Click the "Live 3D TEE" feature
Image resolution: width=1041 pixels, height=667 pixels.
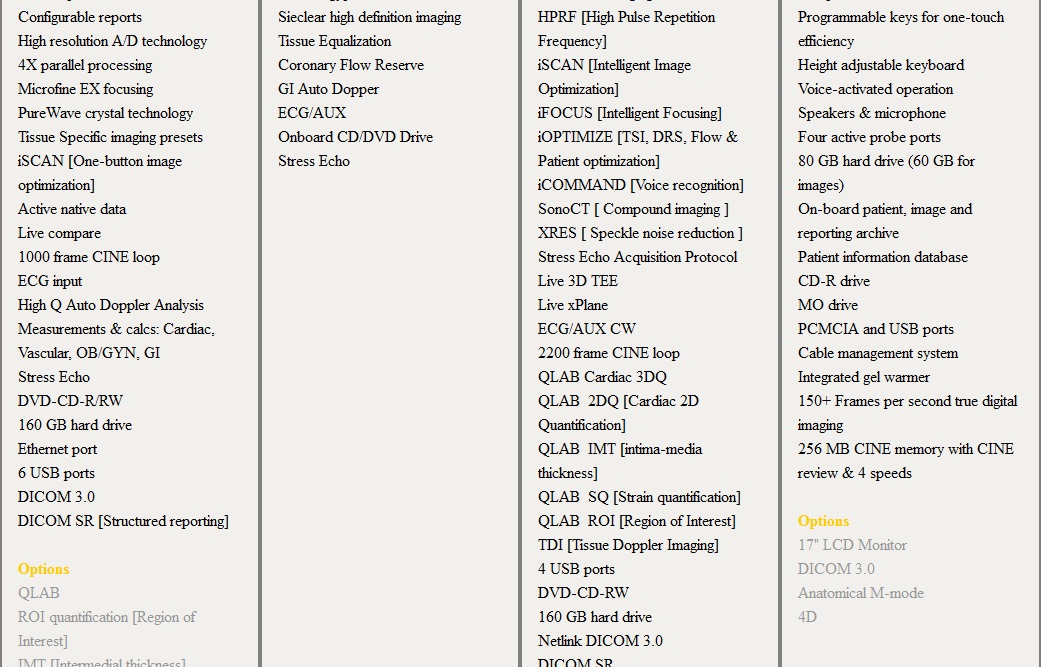(577, 281)
